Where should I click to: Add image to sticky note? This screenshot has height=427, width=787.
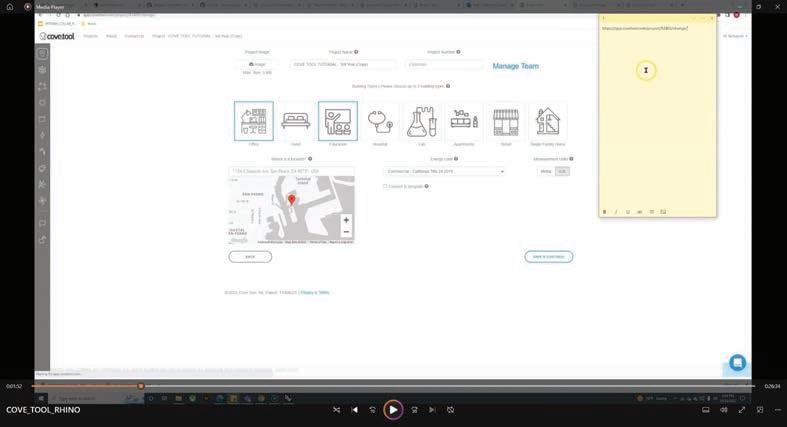pyautogui.click(x=663, y=212)
